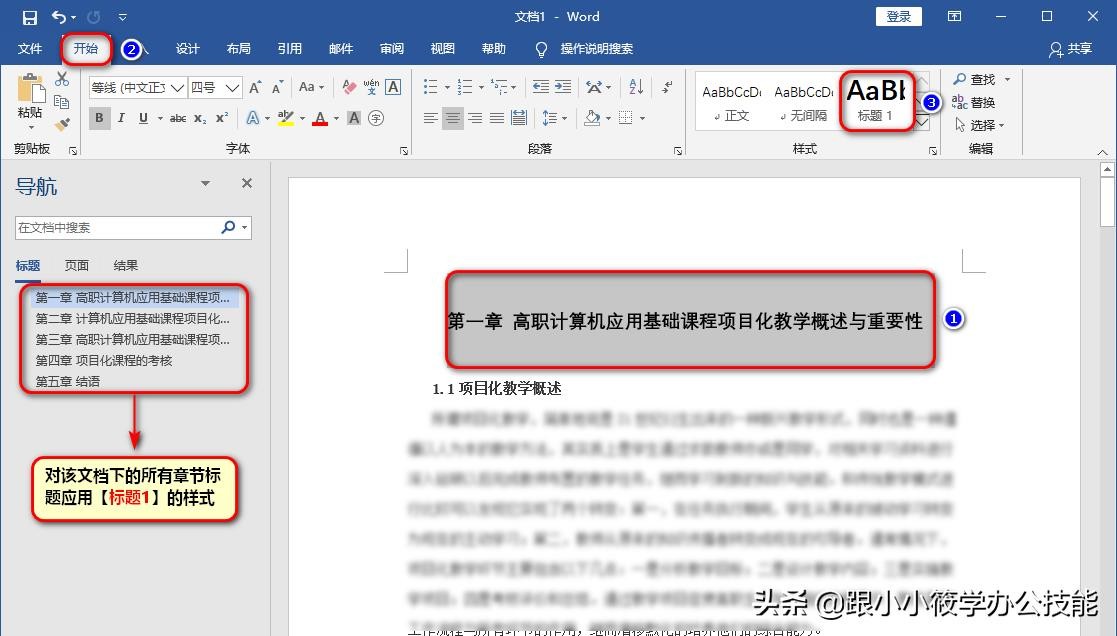The height and width of the screenshot is (636, 1117).
Task: Click the Format Painter brush icon
Action: tap(62, 124)
